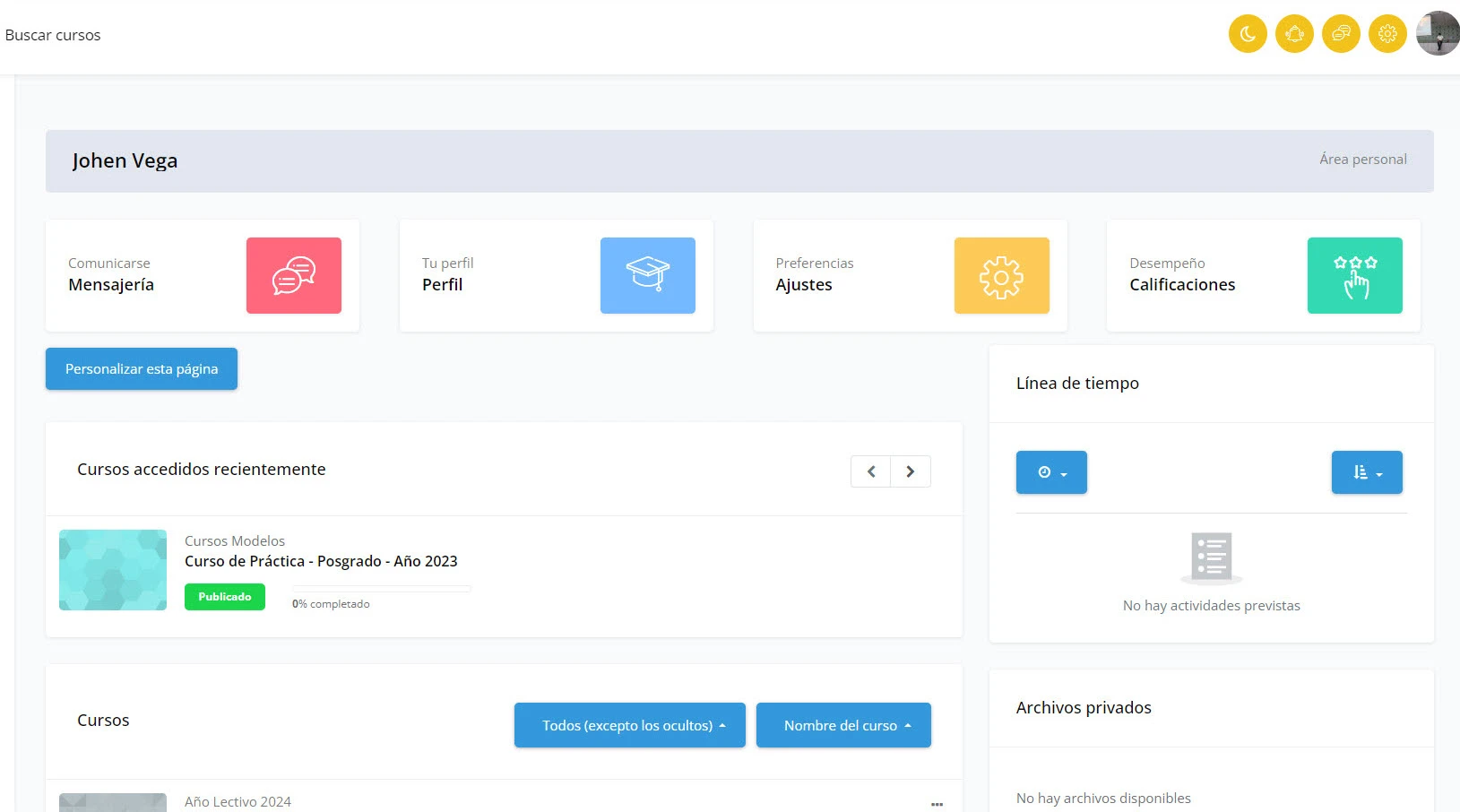Open Nombre del curso sort dropdown
This screenshot has width=1460, height=812.
click(x=843, y=725)
